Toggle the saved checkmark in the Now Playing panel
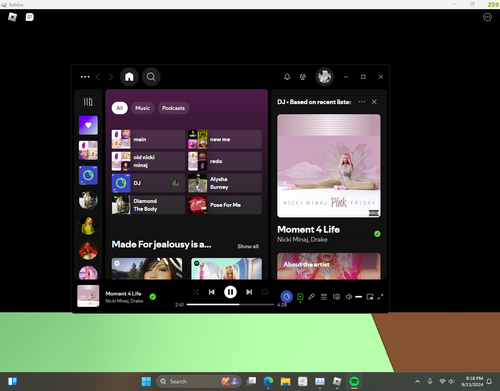The image size is (500, 391). [377, 234]
